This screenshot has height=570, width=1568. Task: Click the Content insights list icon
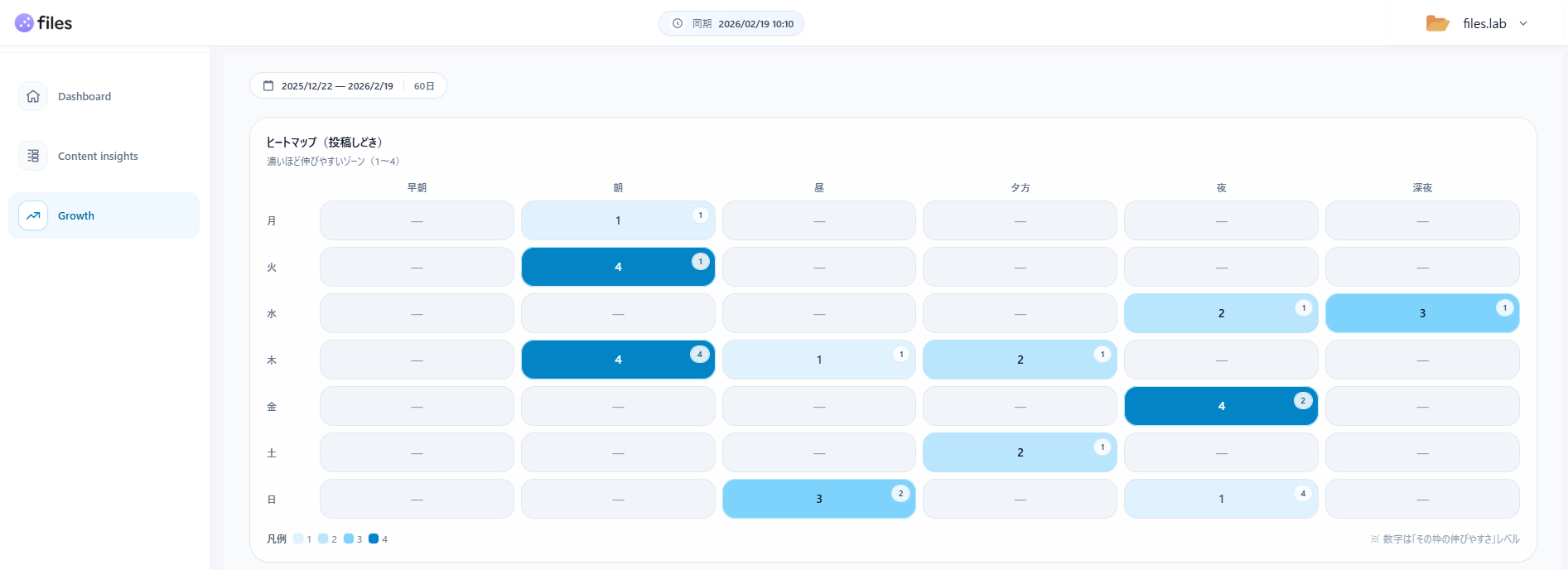[33, 156]
